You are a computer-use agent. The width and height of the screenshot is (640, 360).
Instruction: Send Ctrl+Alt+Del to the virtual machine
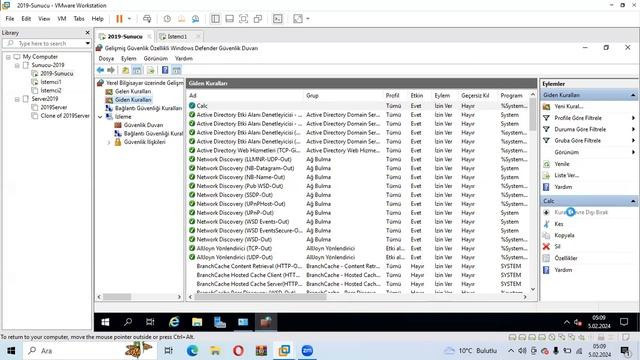tap(147, 19)
